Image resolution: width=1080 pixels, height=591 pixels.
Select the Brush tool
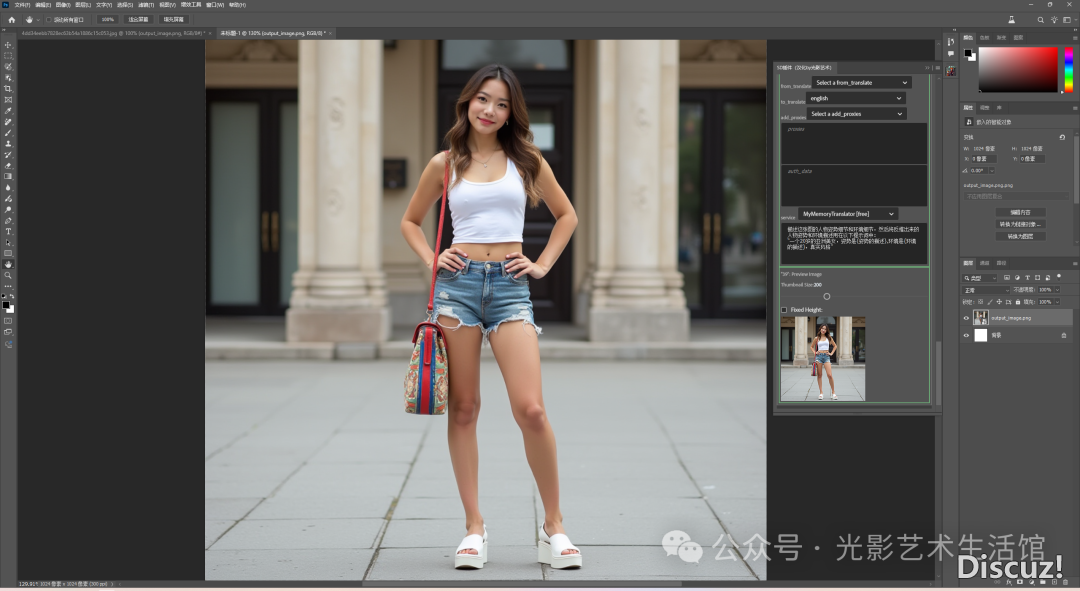(x=8, y=133)
